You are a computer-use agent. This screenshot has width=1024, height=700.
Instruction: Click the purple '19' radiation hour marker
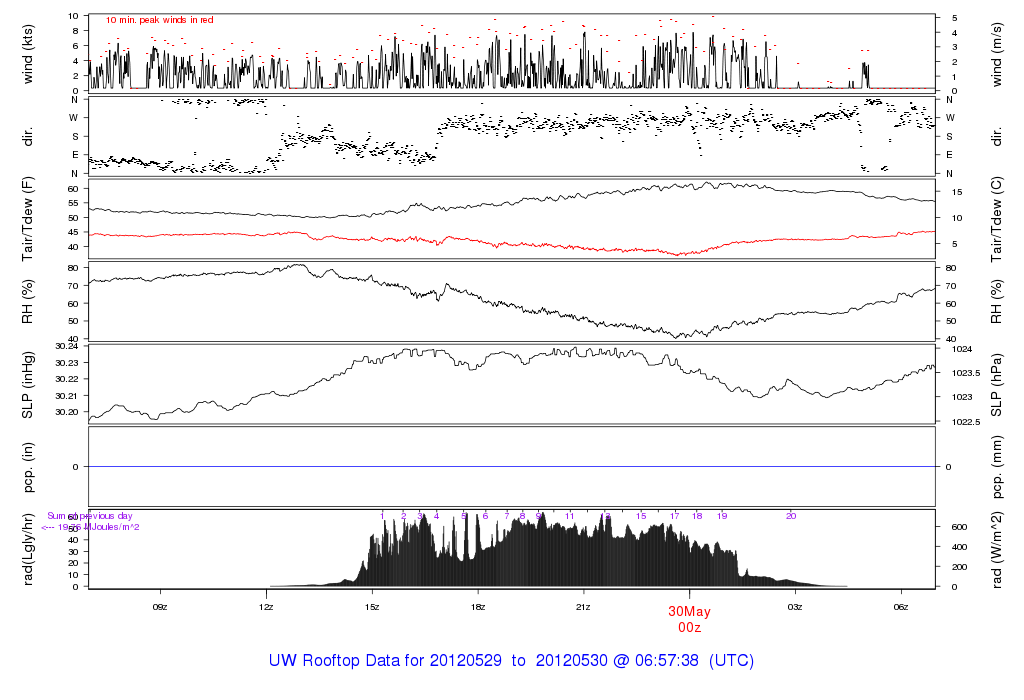(722, 516)
